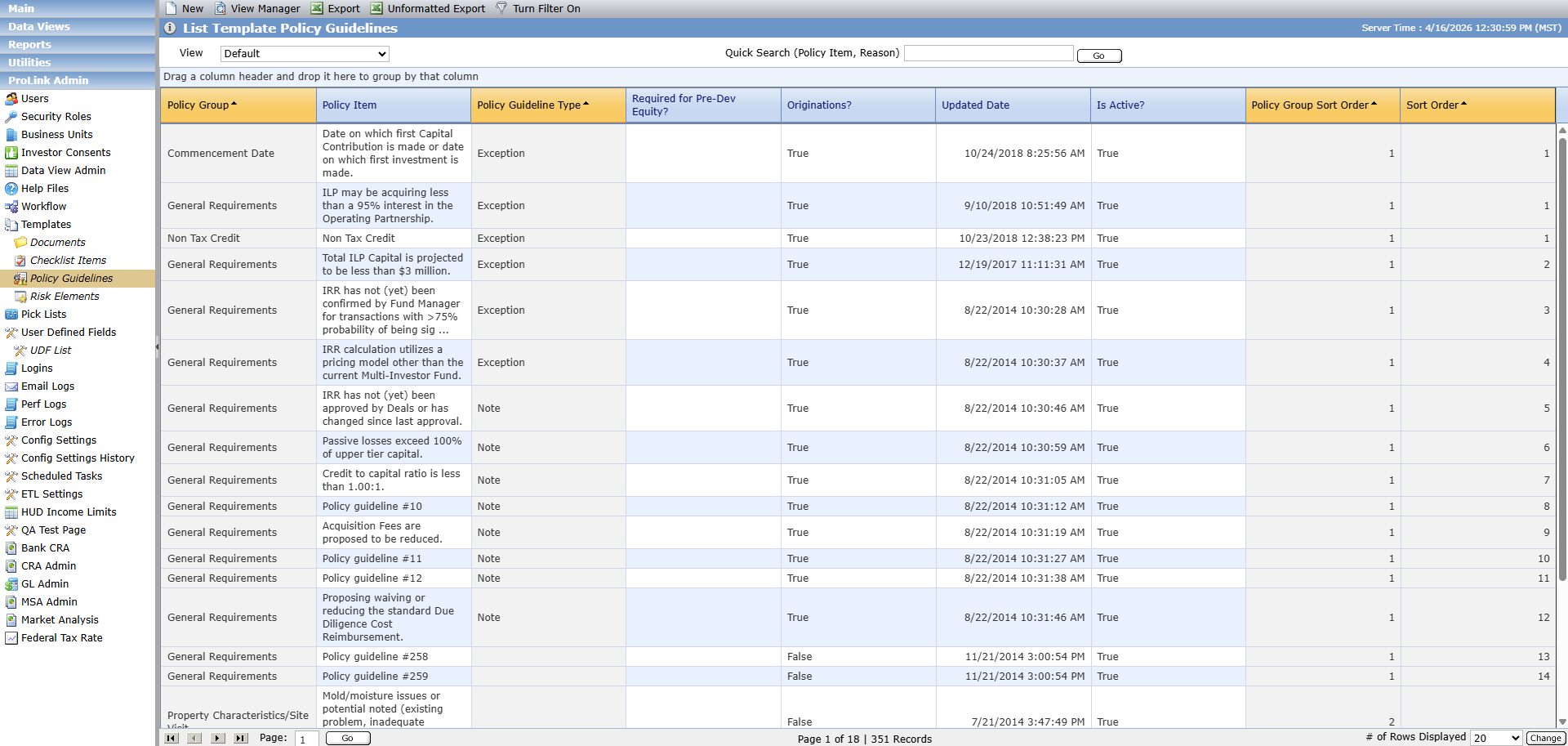The height and width of the screenshot is (746, 1568).
Task: Click the Turn Filter On funnel icon
Action: click(501, 8)
